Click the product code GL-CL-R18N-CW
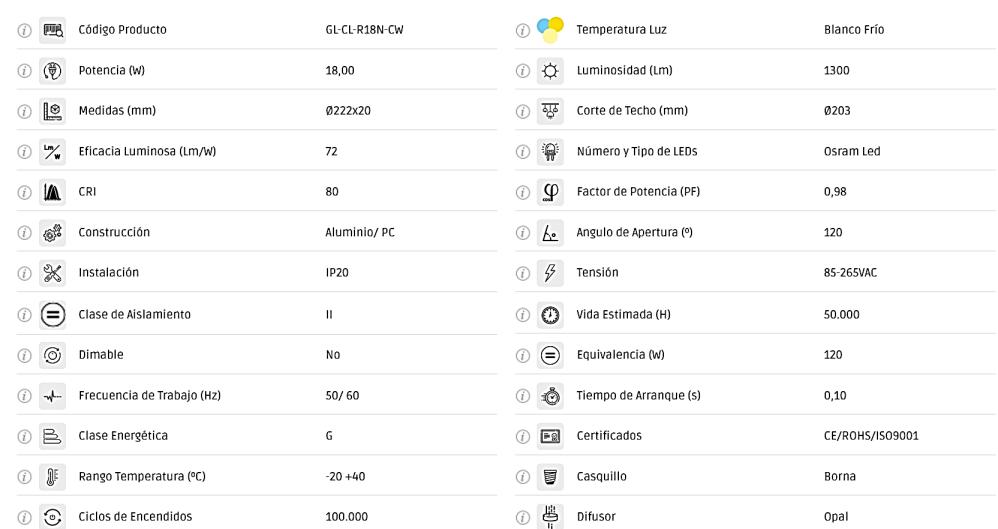This screenshot has width=998, height=529. 364,30
